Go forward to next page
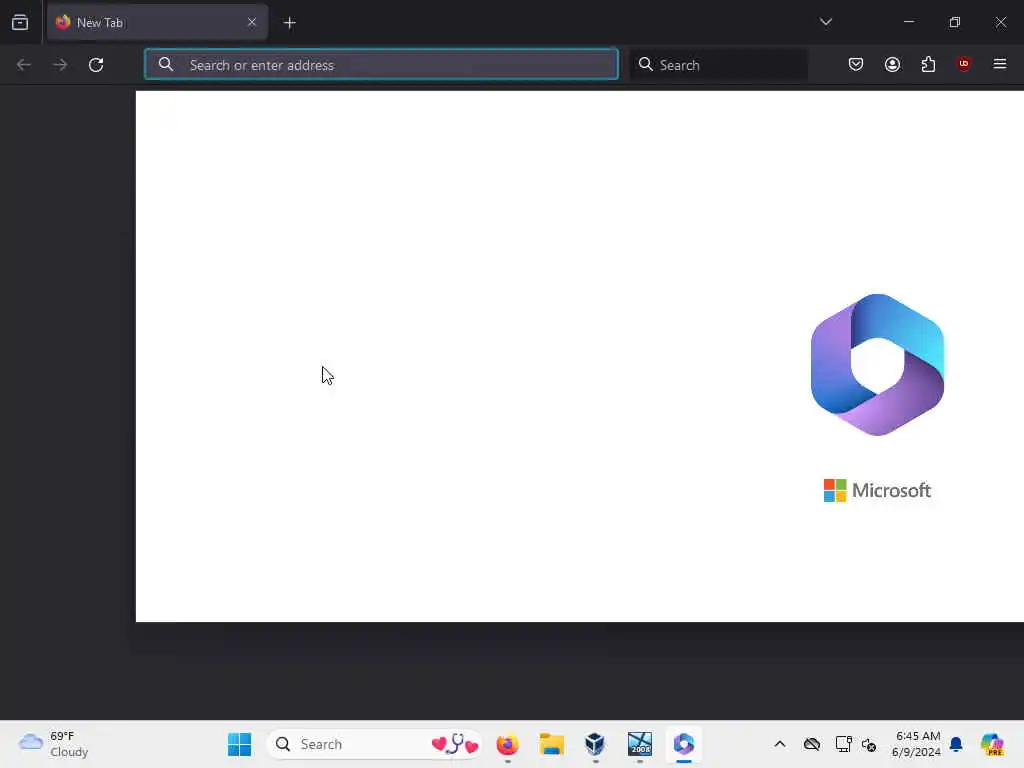 tap(60, 65)
